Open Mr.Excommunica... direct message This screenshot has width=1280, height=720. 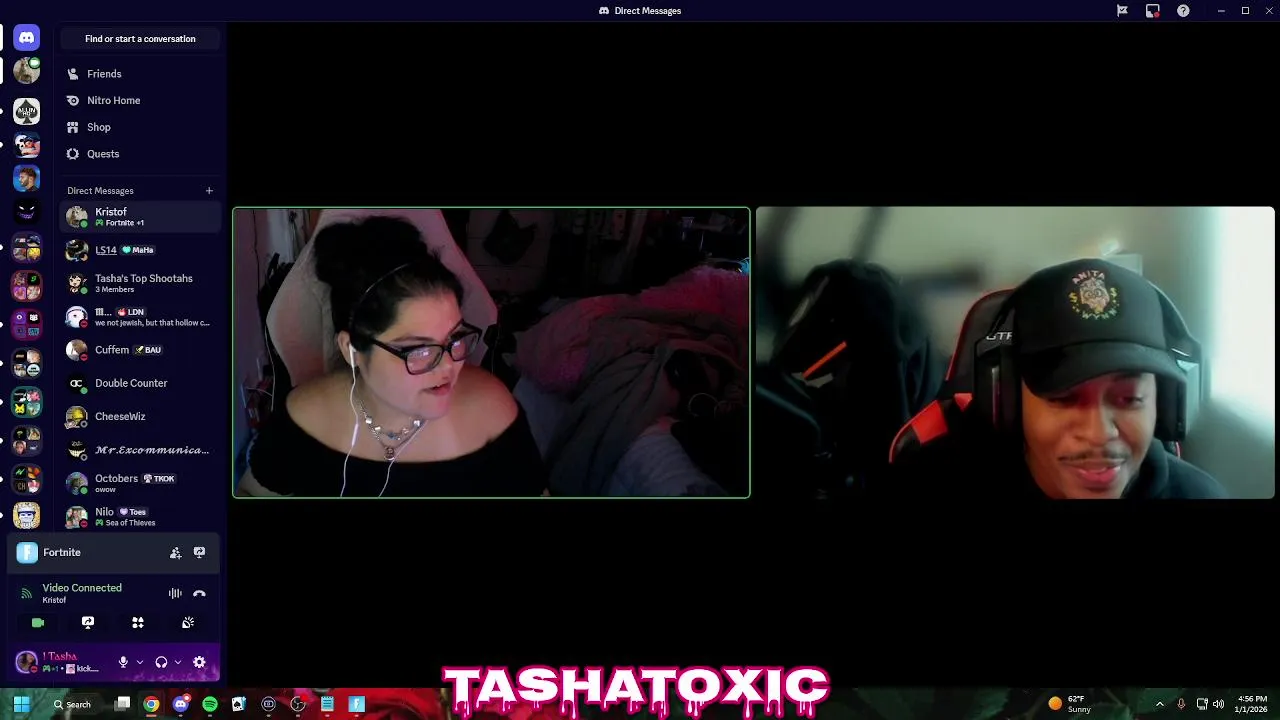(140, 450)
